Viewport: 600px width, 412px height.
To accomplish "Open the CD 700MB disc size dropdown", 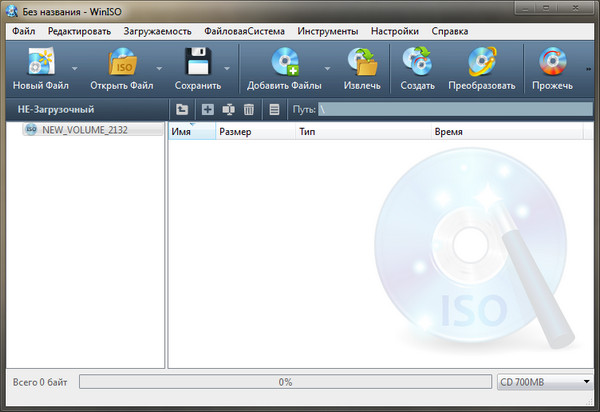I will pyautogui.click(x=545, y=382).
